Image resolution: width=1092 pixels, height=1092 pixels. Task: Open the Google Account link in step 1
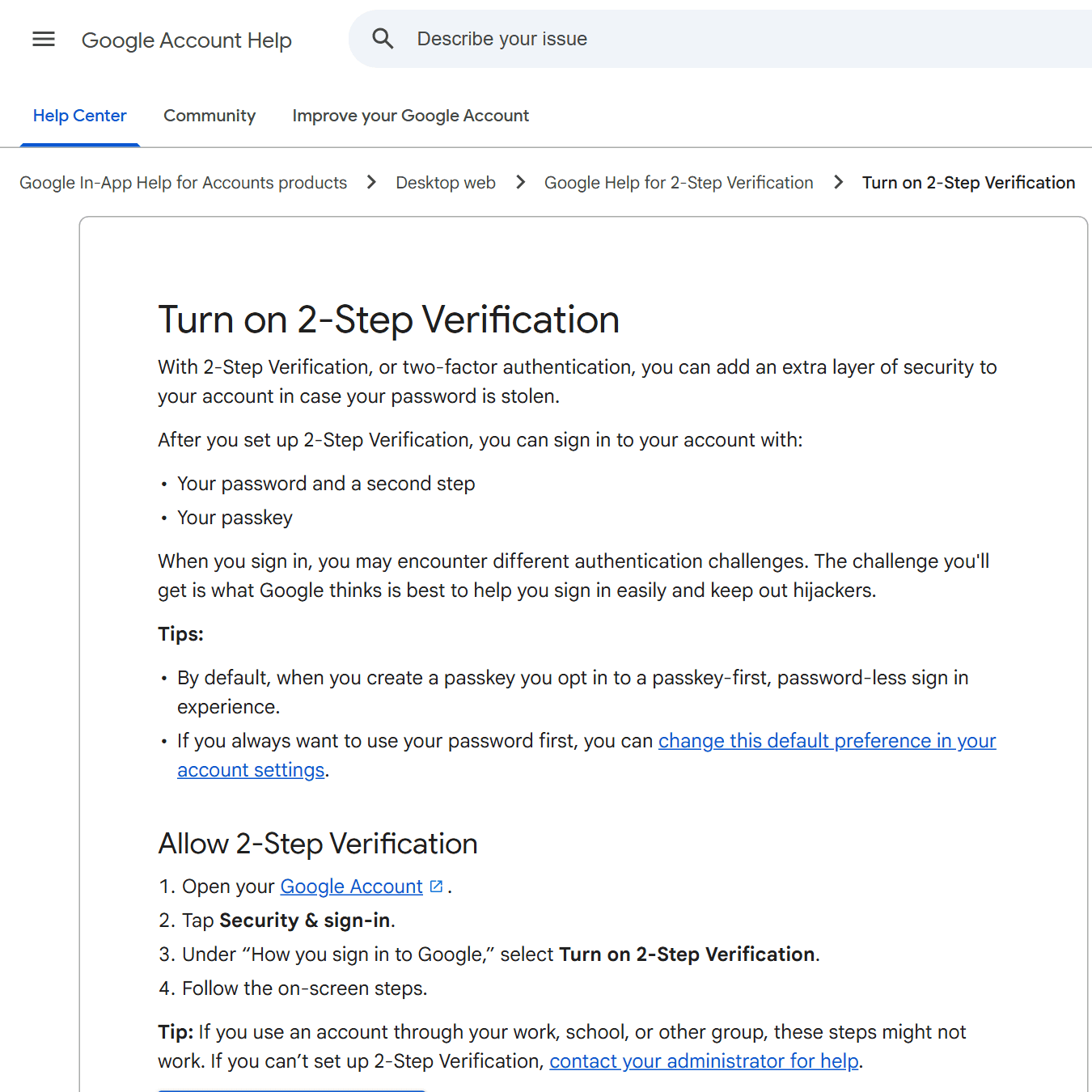pyautogui.click(x=352, y=887)
